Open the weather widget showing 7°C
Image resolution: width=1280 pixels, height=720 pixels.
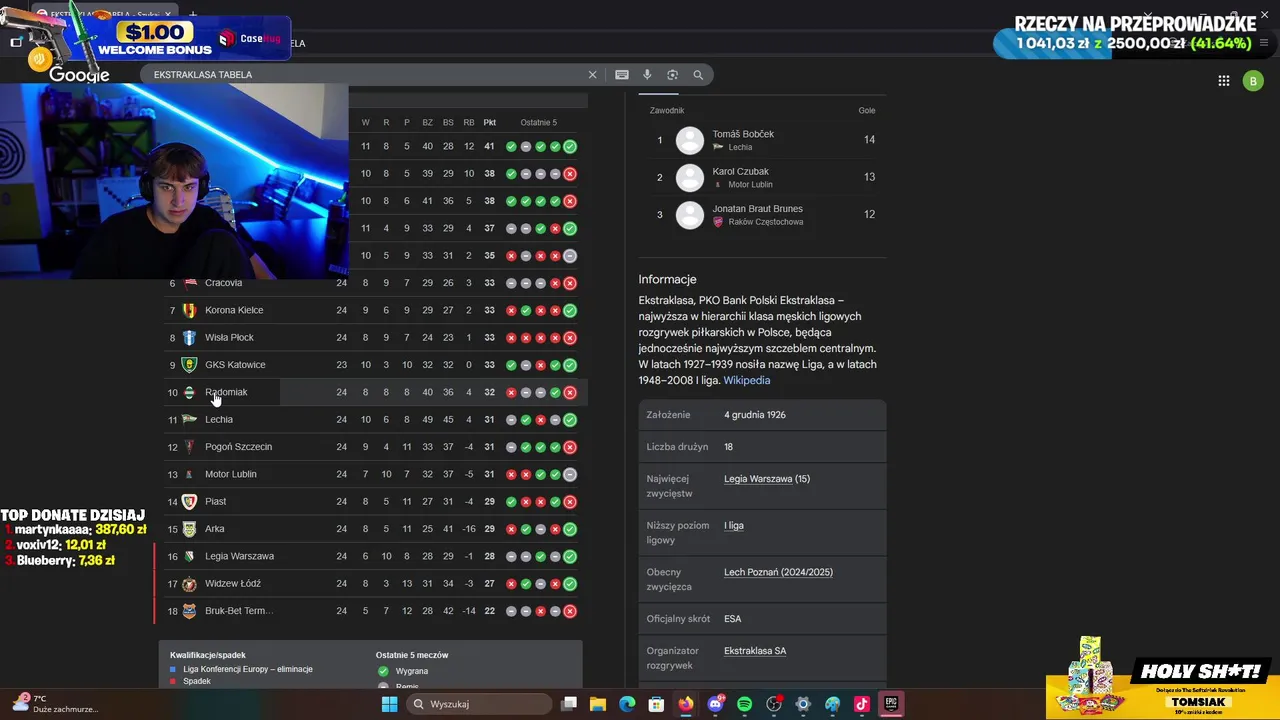(x=55, y=704)
